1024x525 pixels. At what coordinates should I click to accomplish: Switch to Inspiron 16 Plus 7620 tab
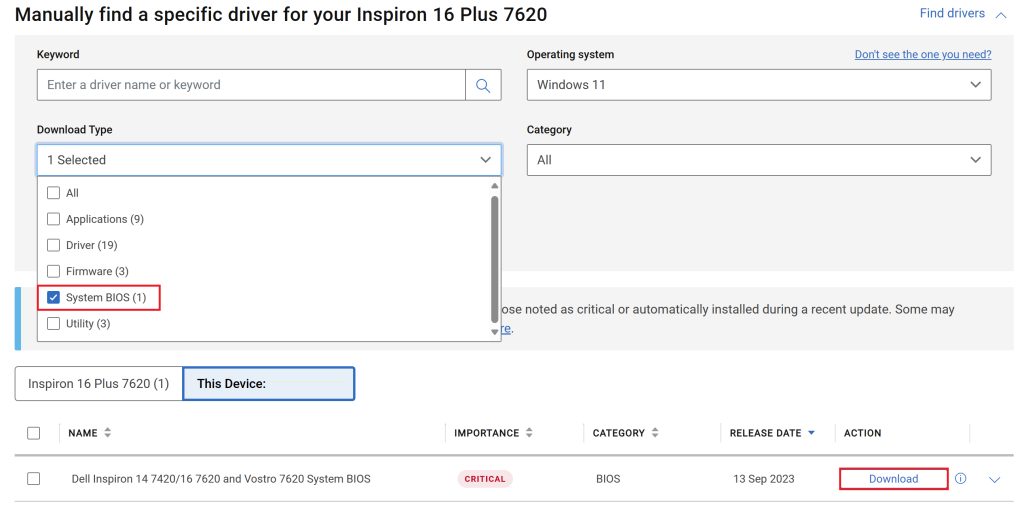coord(98,384)
